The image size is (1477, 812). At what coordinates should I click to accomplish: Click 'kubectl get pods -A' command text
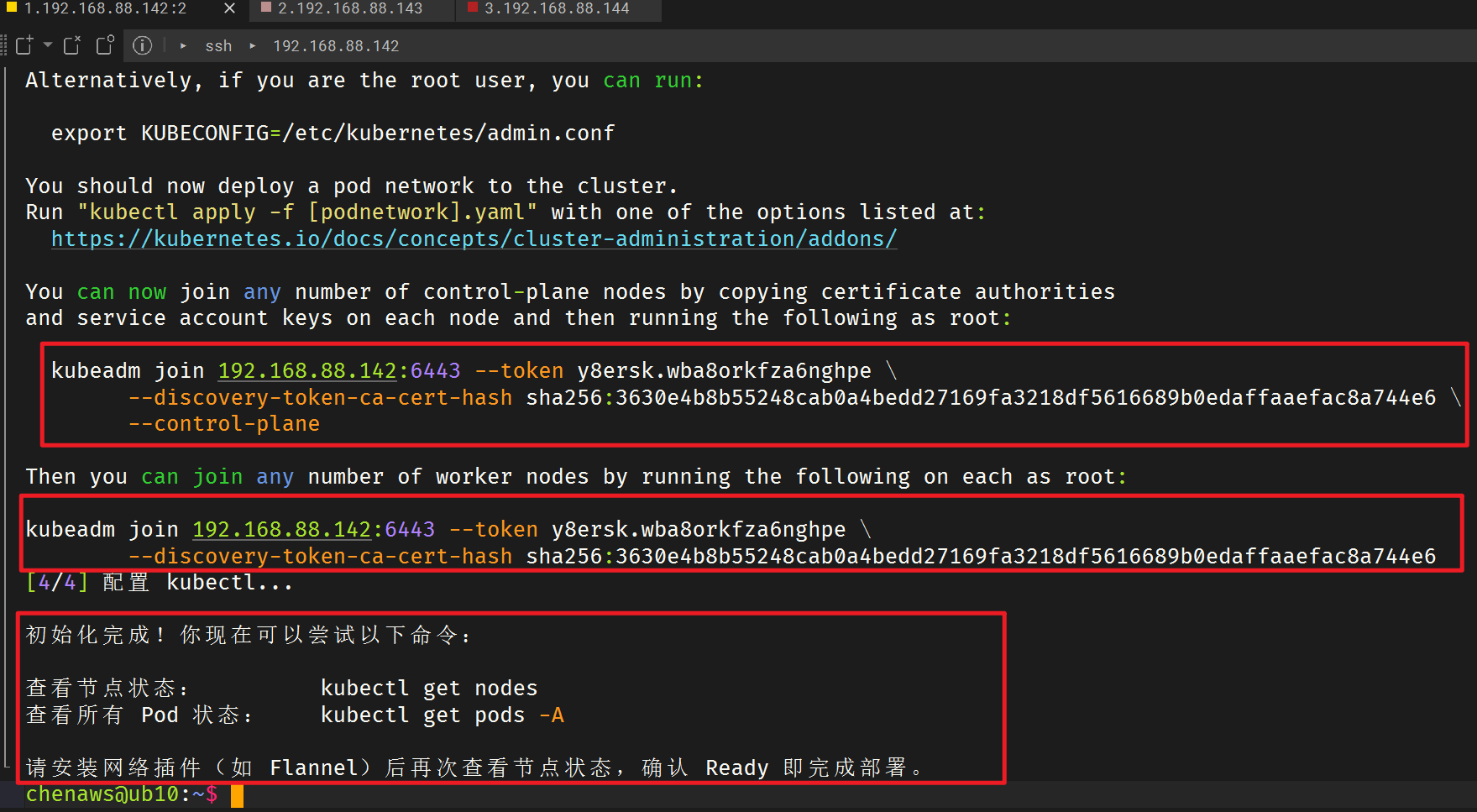click(x=443, y=715)
